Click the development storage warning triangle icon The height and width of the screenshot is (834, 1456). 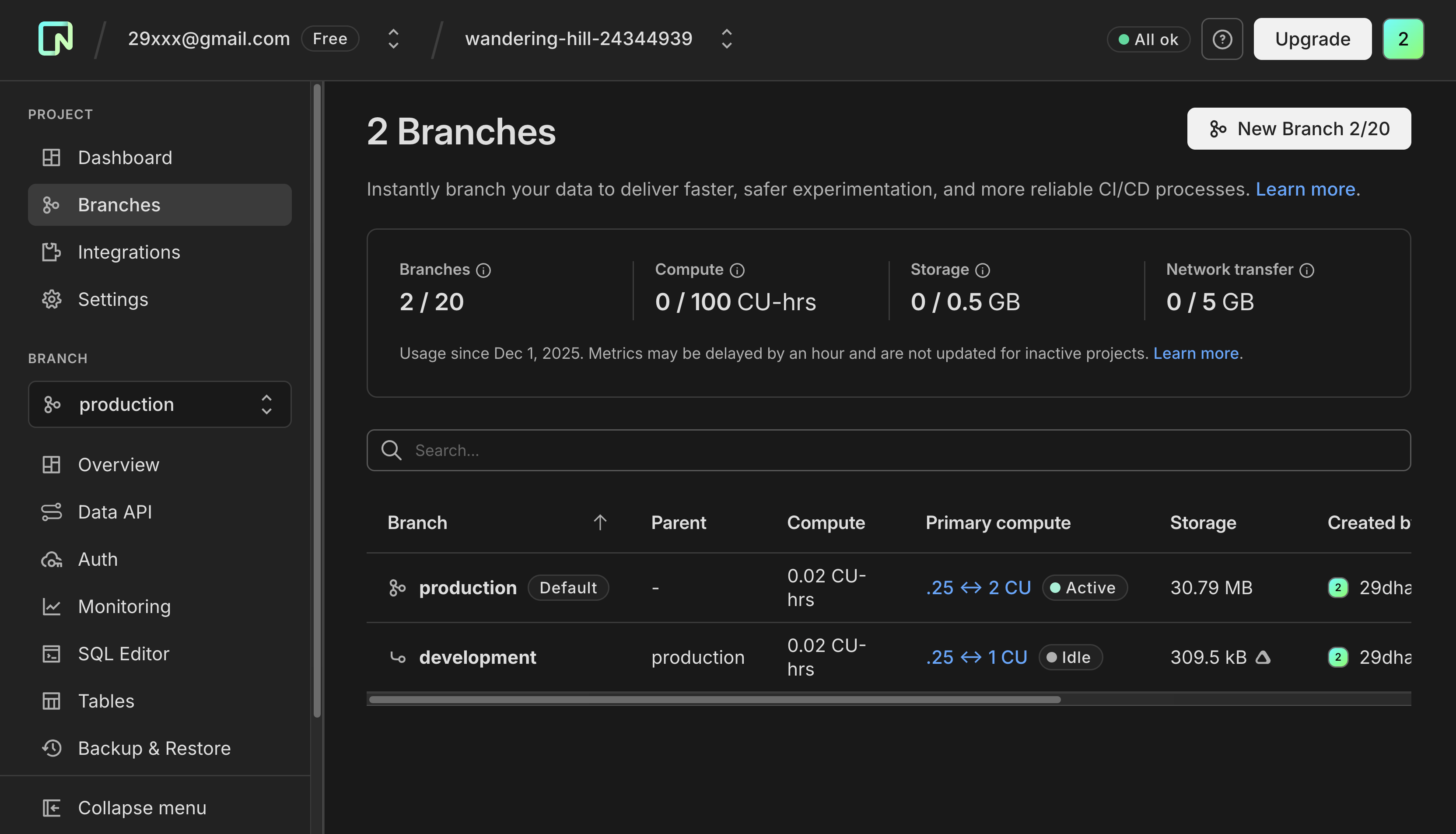coord(1263,657)
